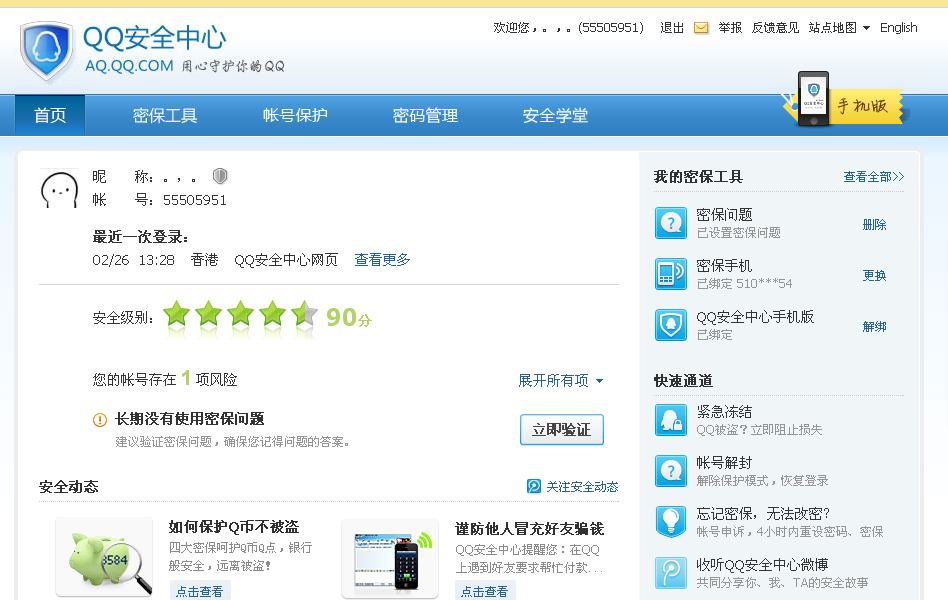Go to the 首页 tab

coord(50,115)
